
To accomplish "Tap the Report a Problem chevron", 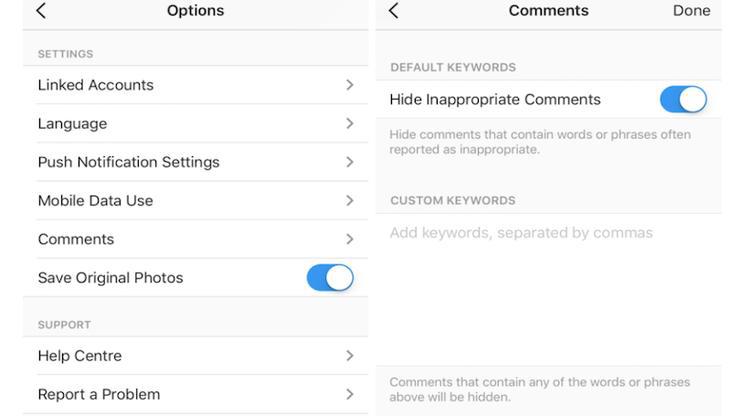I will pyautogui.click(x=349, y=394).
